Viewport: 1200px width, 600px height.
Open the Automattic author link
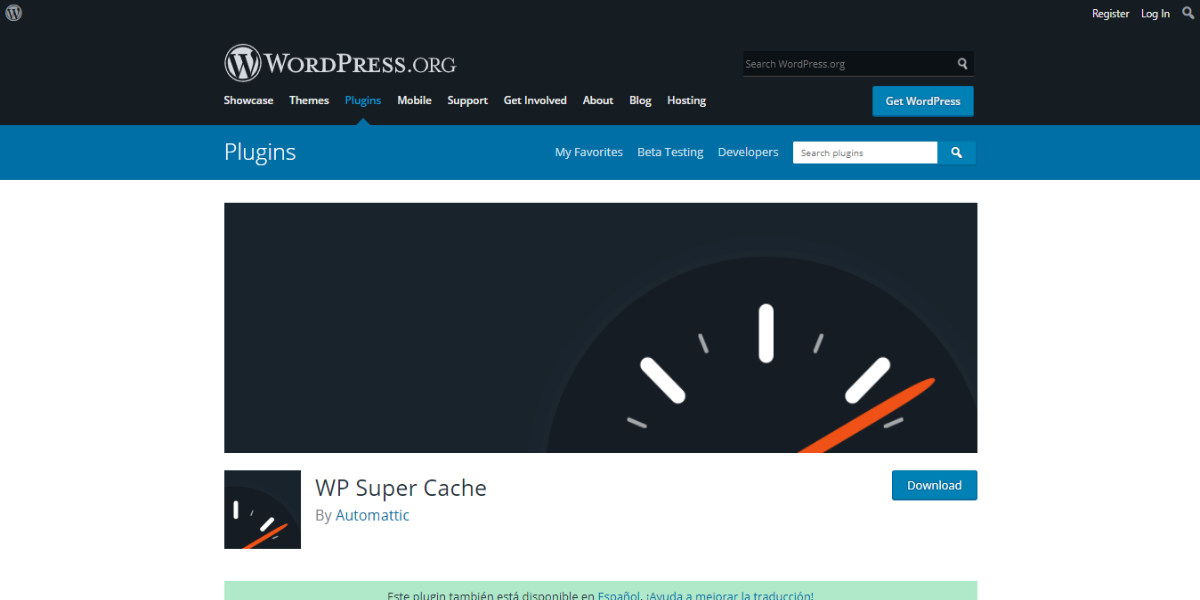click(x=372, y=515)
